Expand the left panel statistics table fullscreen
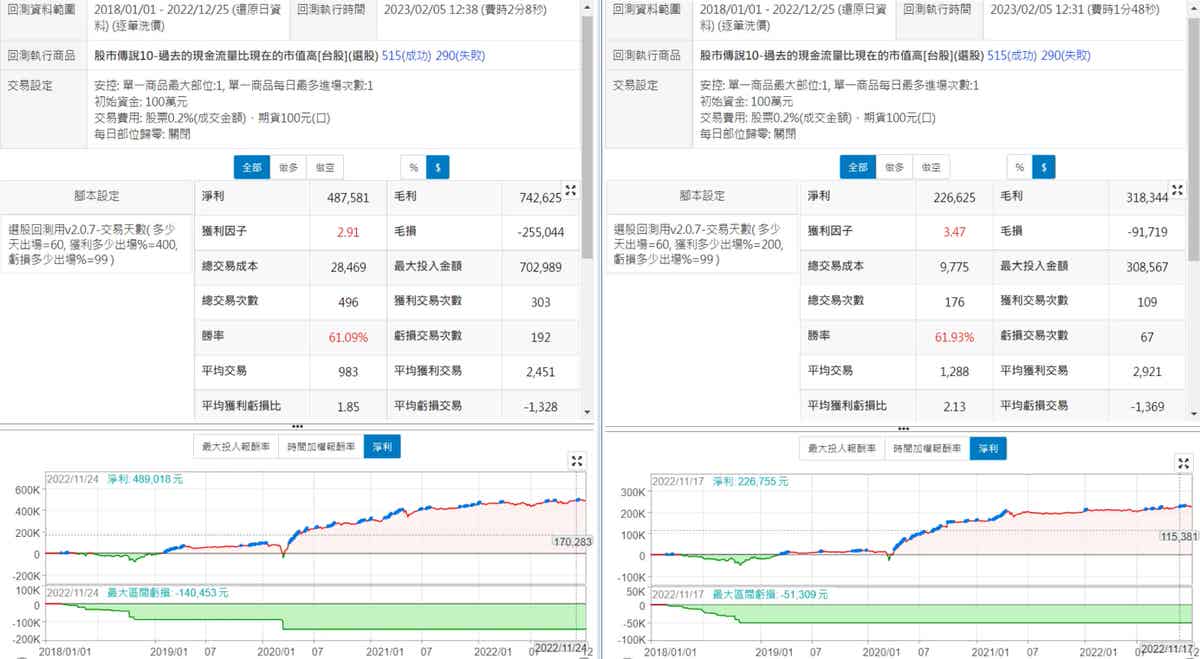Viewport: 1200px width, 659px height. pyautogui.click(x=571, y=190)
